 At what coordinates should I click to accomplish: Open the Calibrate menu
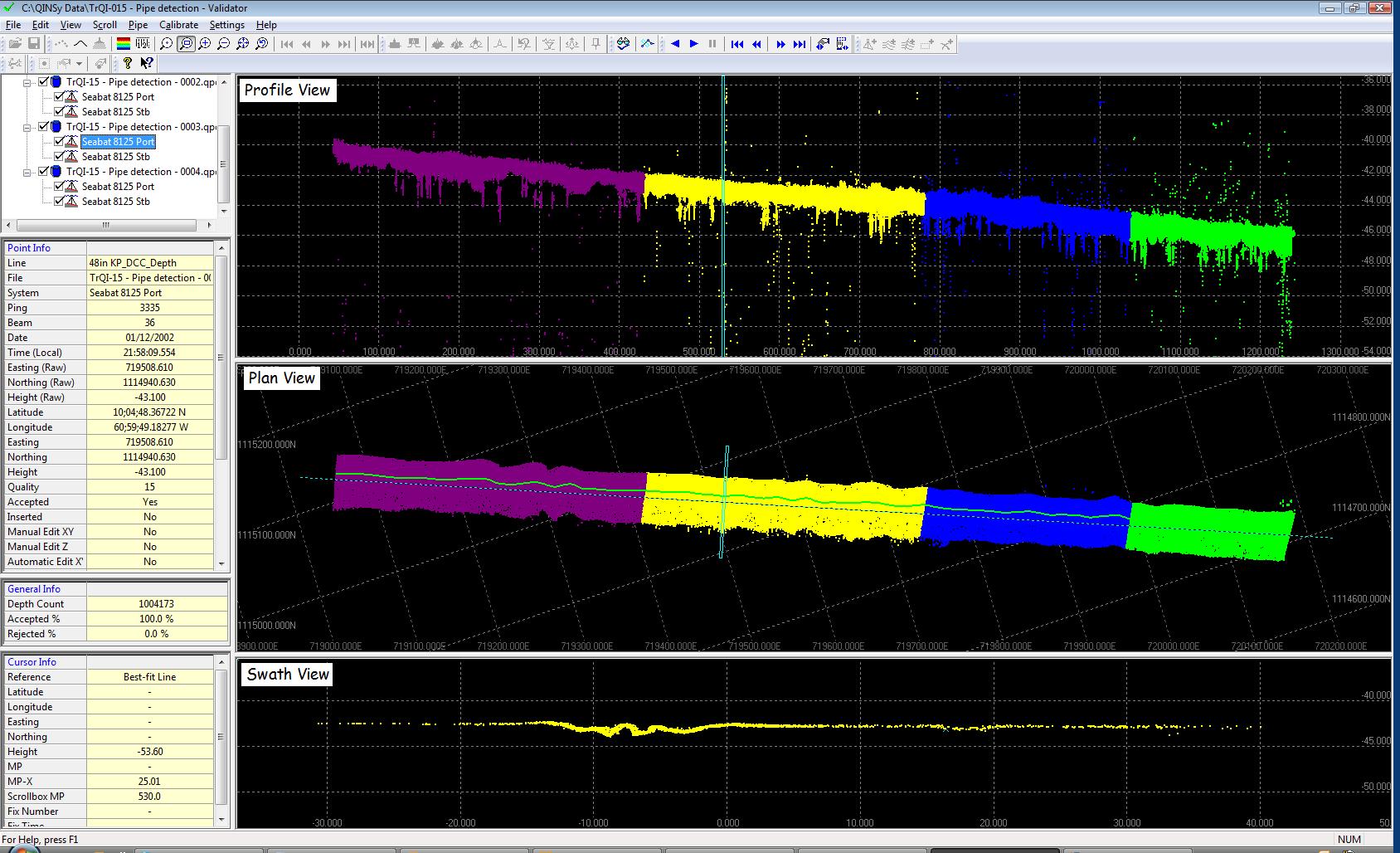point(178,25)
